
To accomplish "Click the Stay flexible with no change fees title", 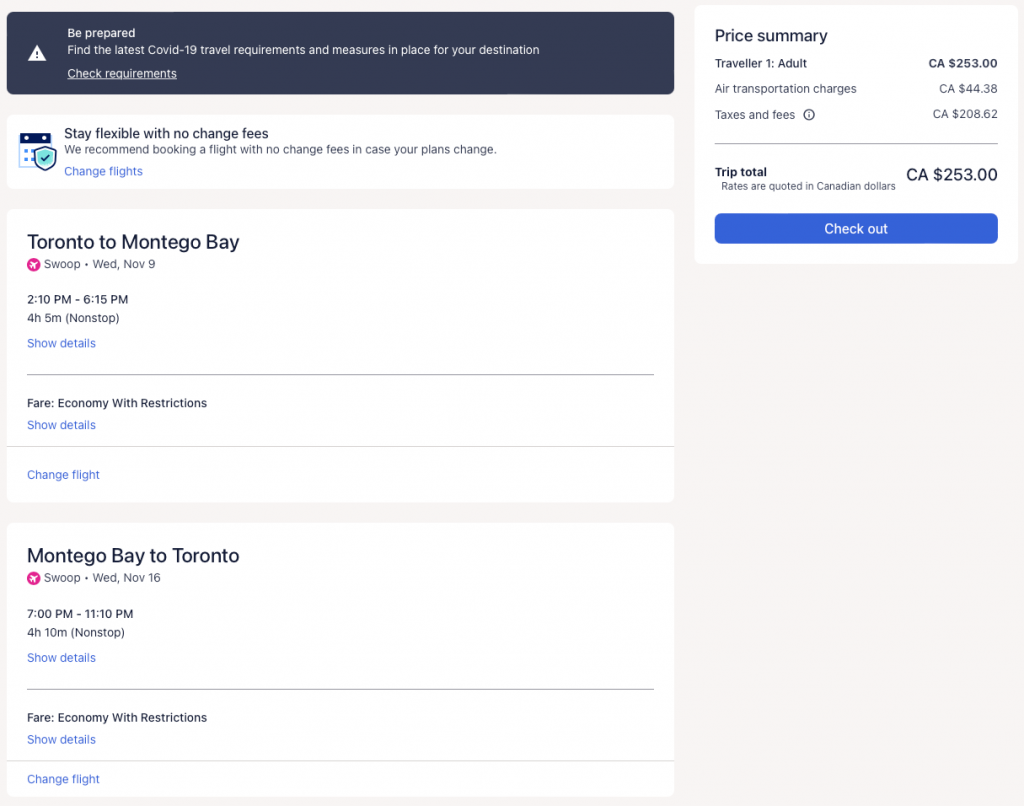I will tap(166, 133).
